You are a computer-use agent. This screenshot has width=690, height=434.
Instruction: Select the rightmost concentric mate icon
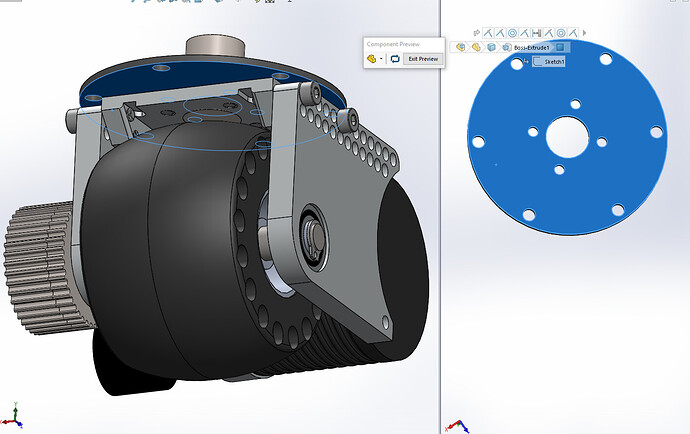point(561,33)
